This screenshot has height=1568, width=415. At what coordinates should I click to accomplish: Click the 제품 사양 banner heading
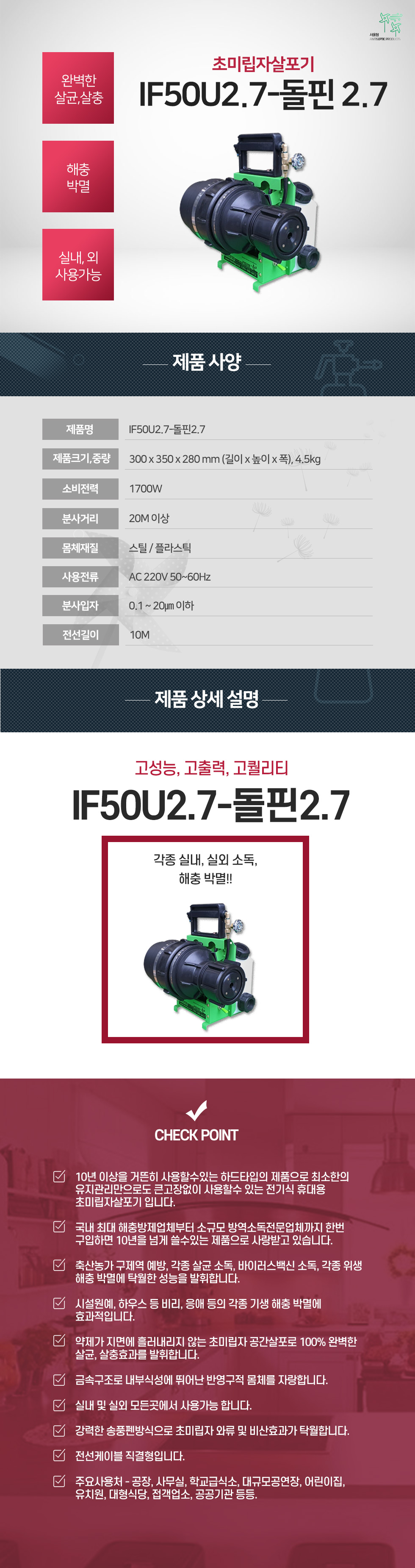pyautogui.click(x=207, y=362)
